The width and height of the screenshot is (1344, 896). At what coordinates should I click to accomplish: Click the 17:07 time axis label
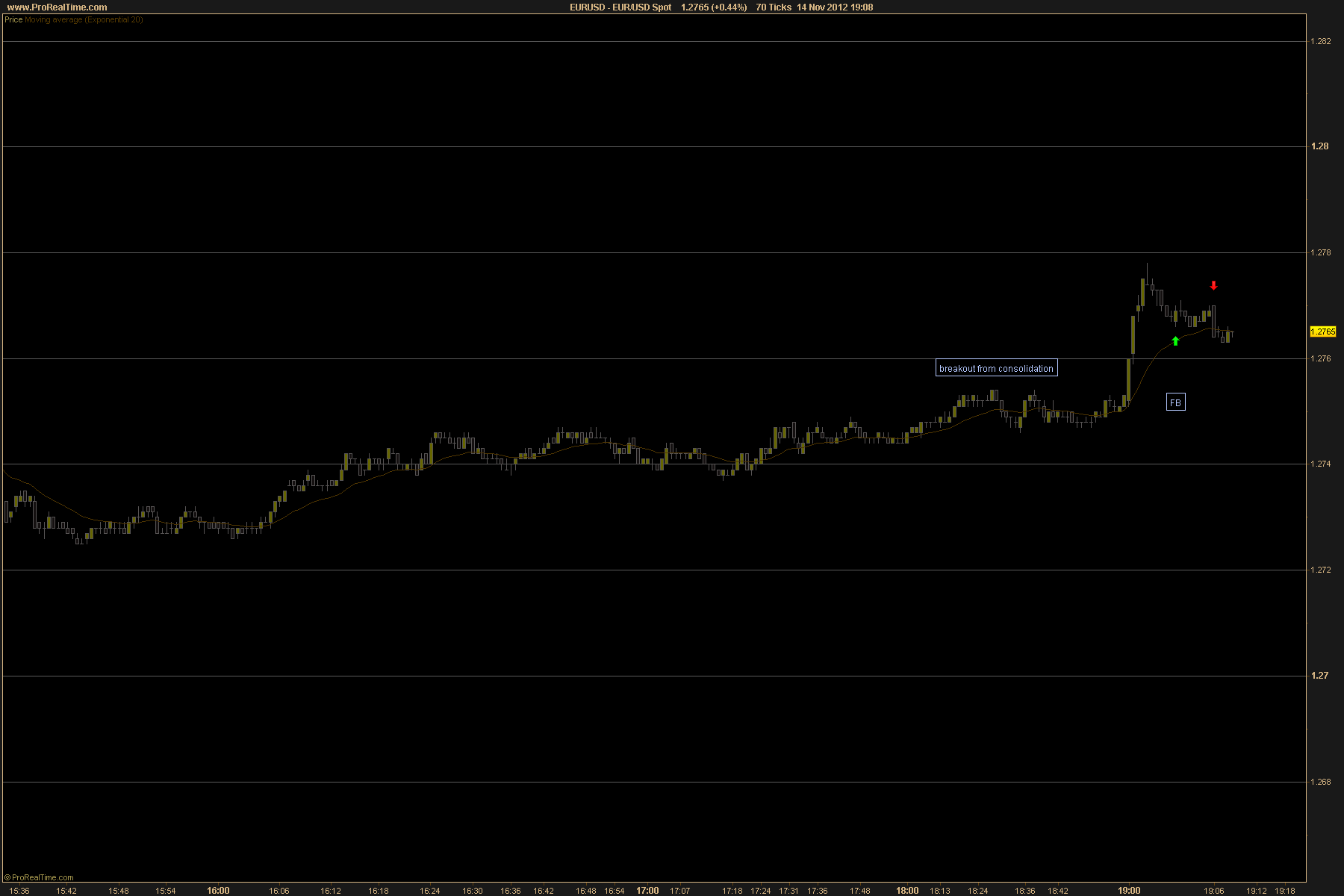tap(680, 891)
